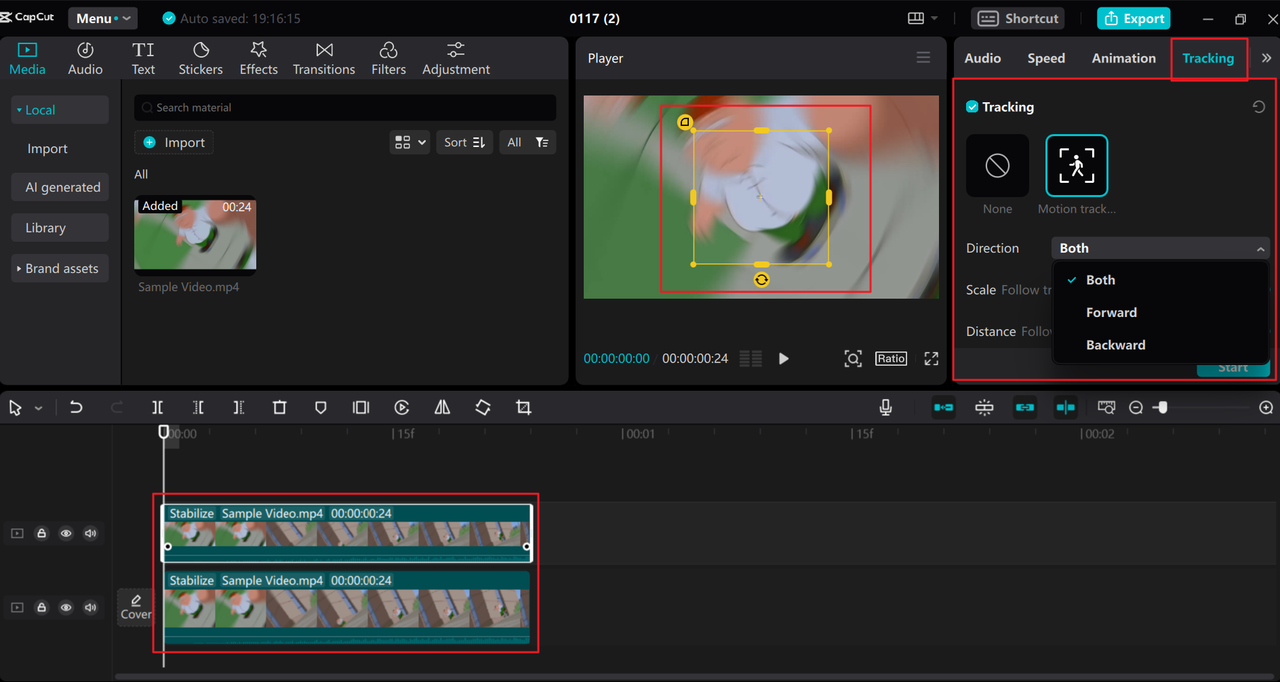This screenshot has width=1280, height=682.
Task: Toggle main track magnet
Action: pos(943,407)
